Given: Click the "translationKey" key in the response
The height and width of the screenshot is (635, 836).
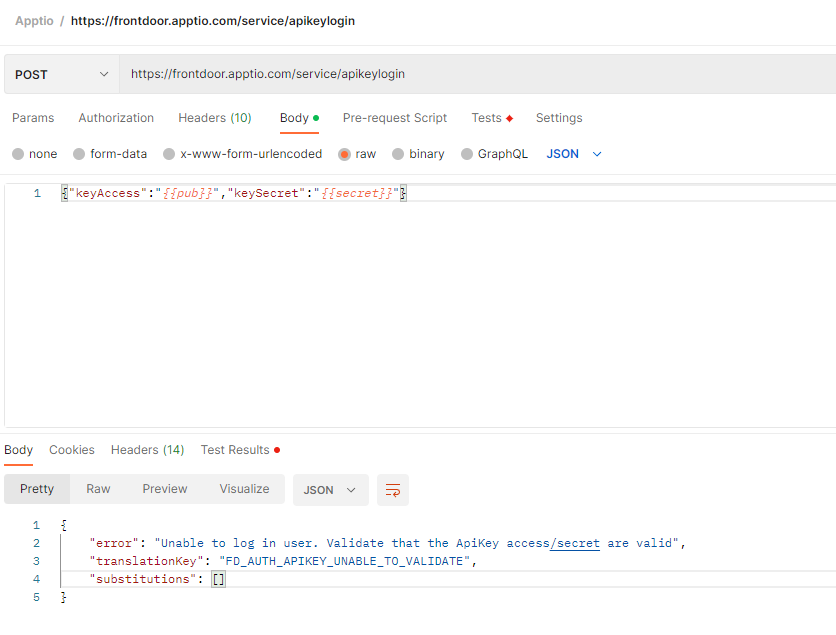Looking at the screenshot, I should 146,561.
